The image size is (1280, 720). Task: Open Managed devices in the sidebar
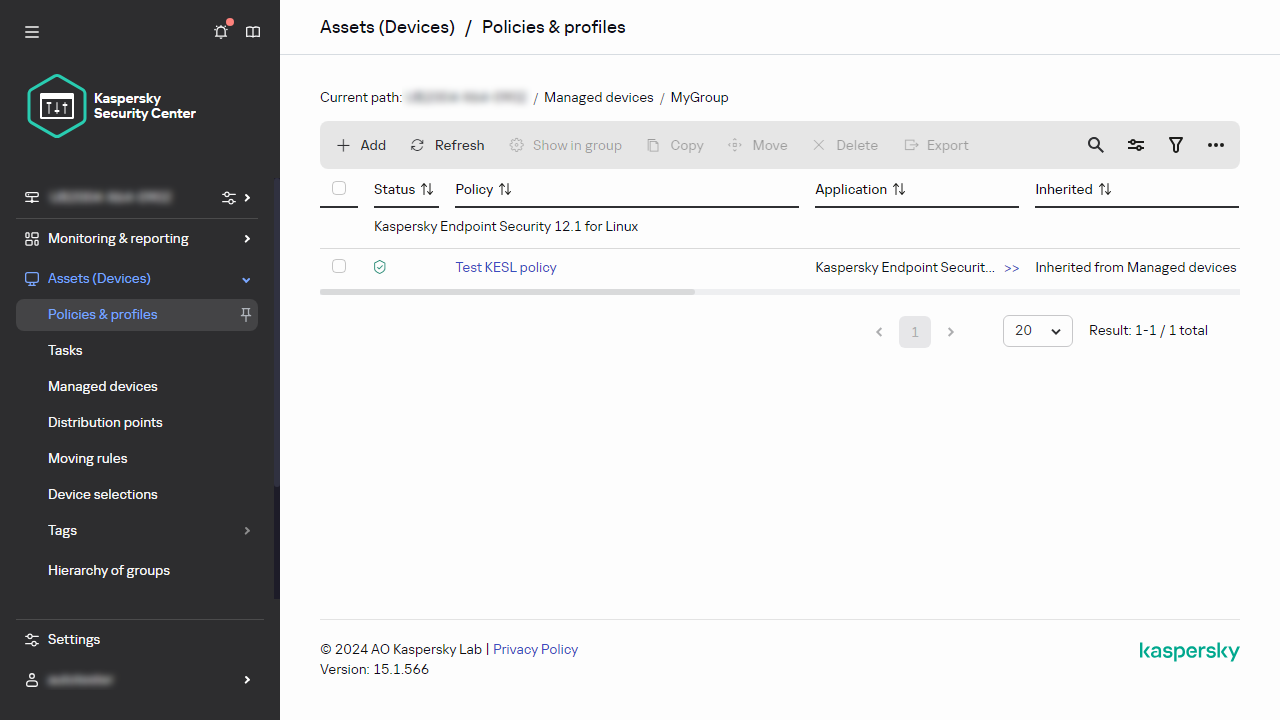coord(103,386)
